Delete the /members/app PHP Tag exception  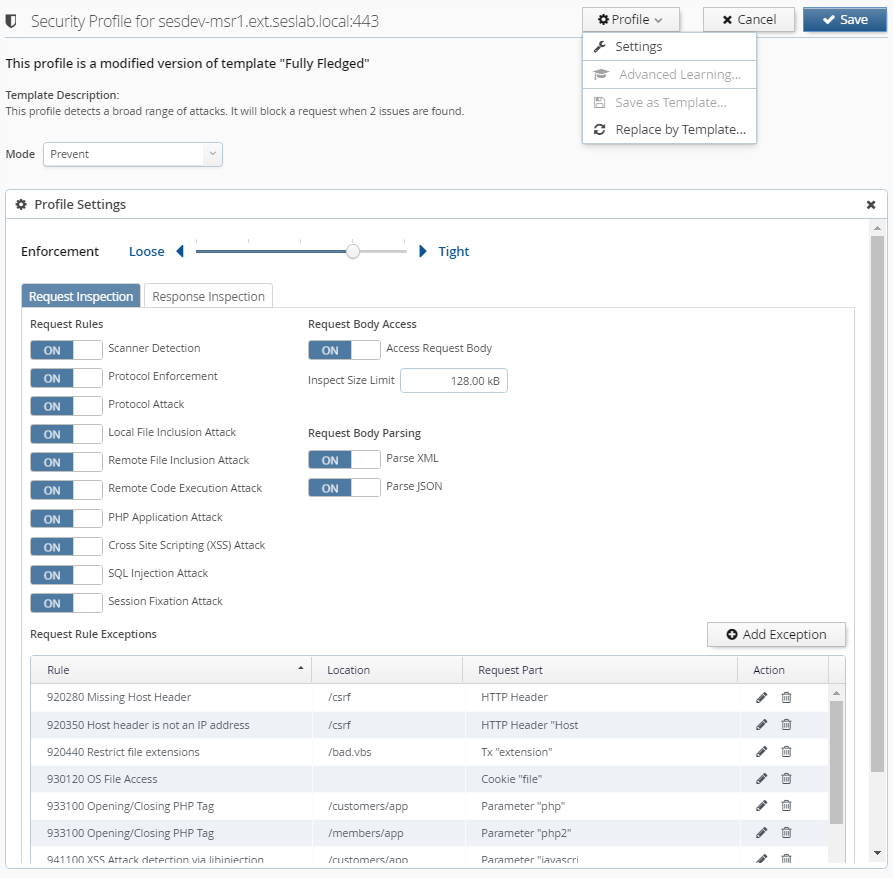[x=786, y=833]
